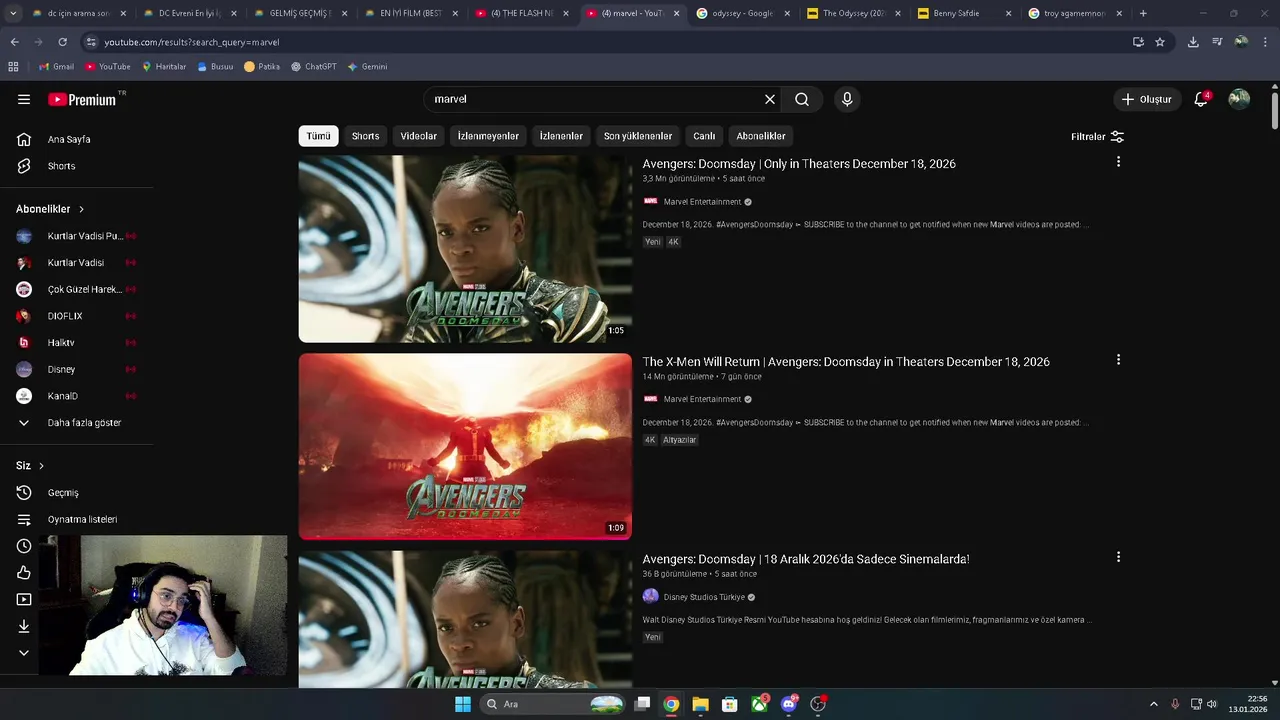The image size is (1280, 720).
Task: Open the Gemini bookmark
Action: (367, 66)
